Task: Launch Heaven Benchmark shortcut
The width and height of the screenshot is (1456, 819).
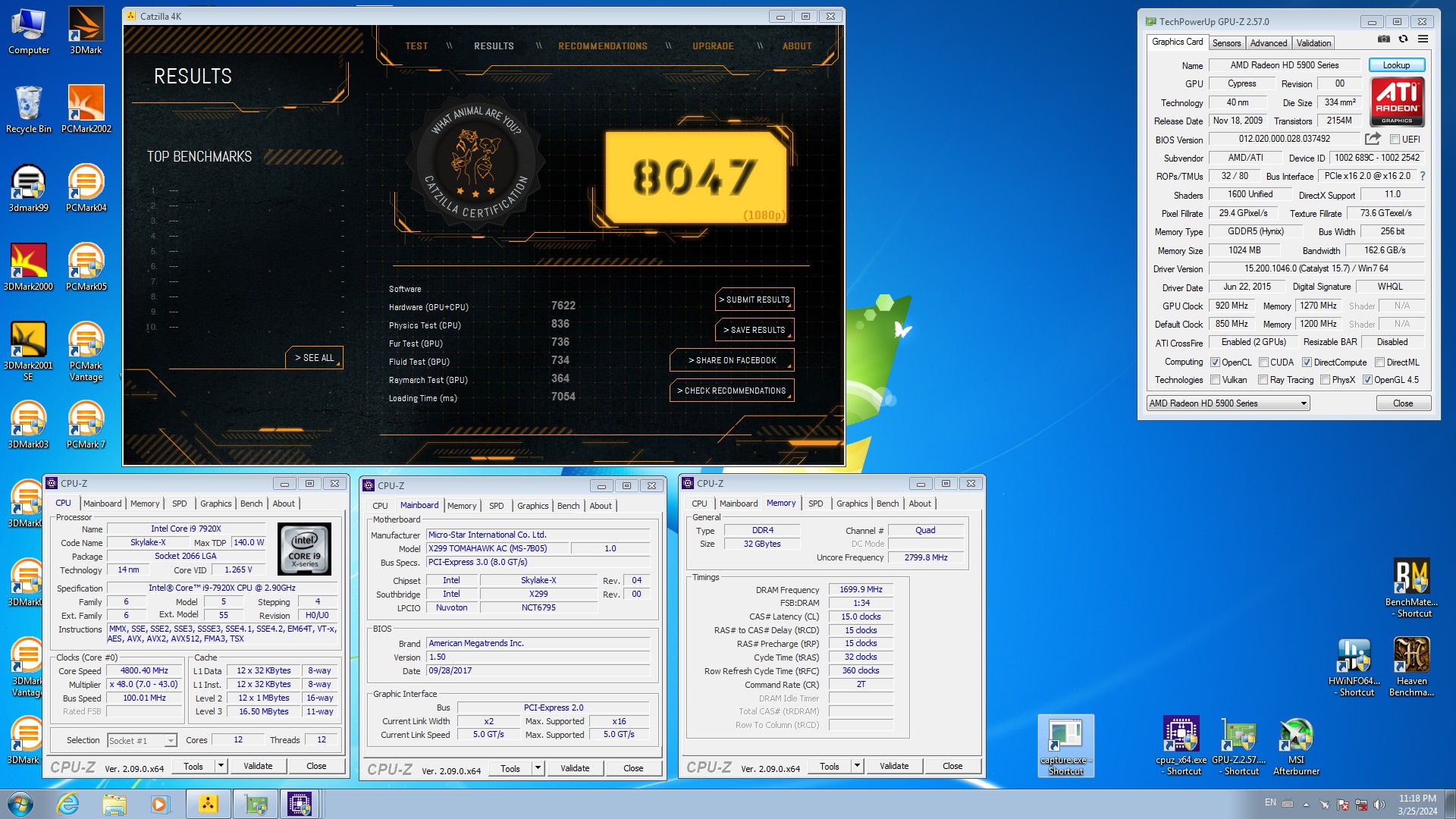Action: (1411, 667)
